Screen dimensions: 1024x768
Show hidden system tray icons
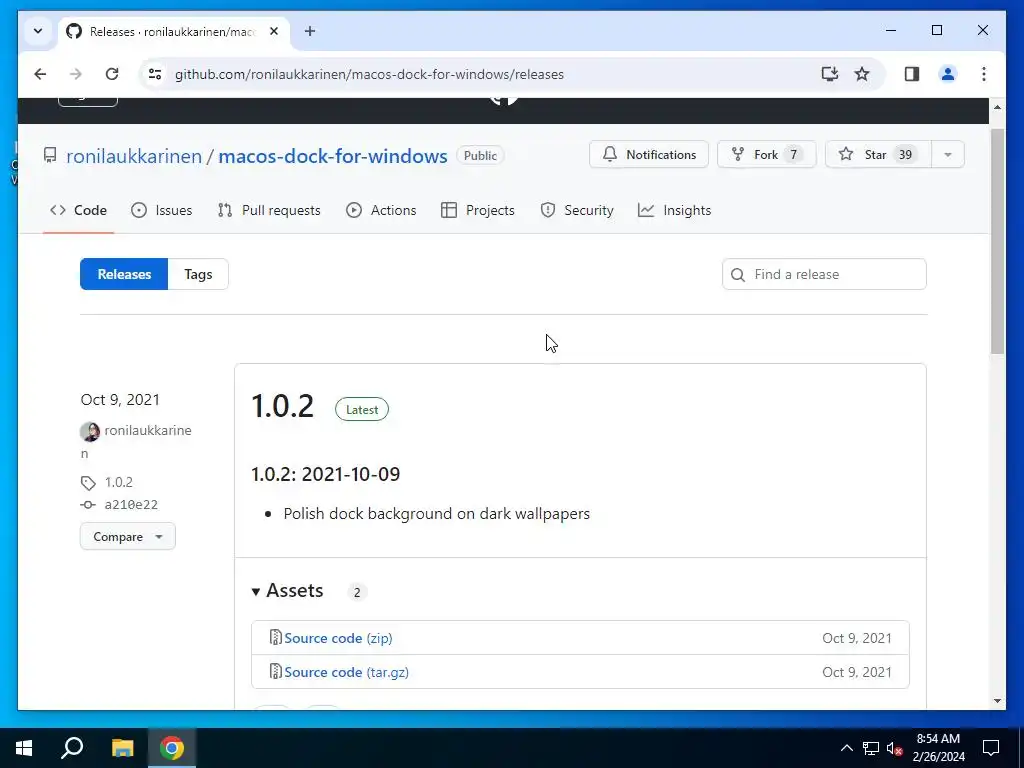click(x=846, y=748)
